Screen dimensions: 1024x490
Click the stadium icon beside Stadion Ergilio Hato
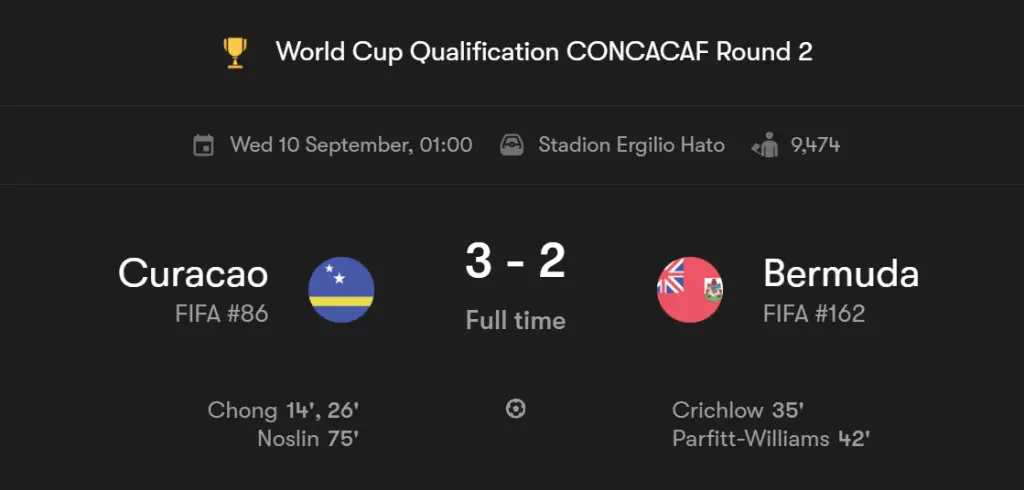coord(512,145)
